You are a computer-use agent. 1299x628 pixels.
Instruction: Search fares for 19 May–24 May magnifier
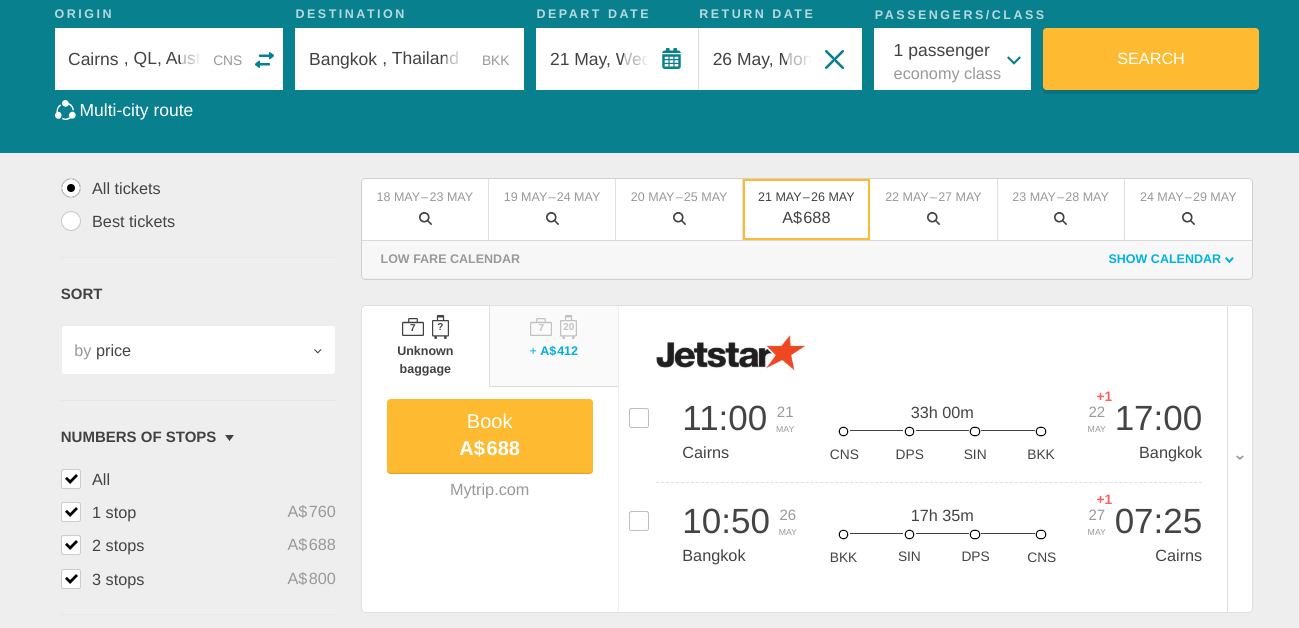pyautogui.click(x=552, y=218)
